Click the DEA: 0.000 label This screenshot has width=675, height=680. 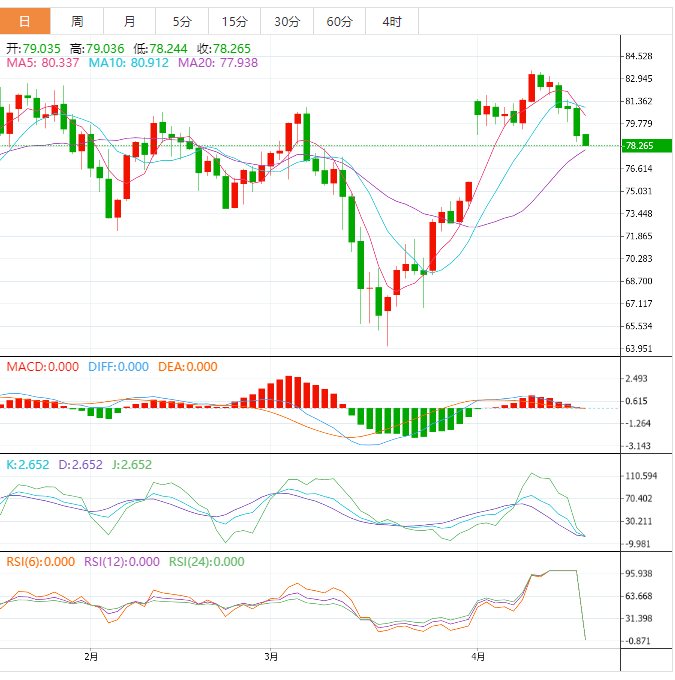187,367
